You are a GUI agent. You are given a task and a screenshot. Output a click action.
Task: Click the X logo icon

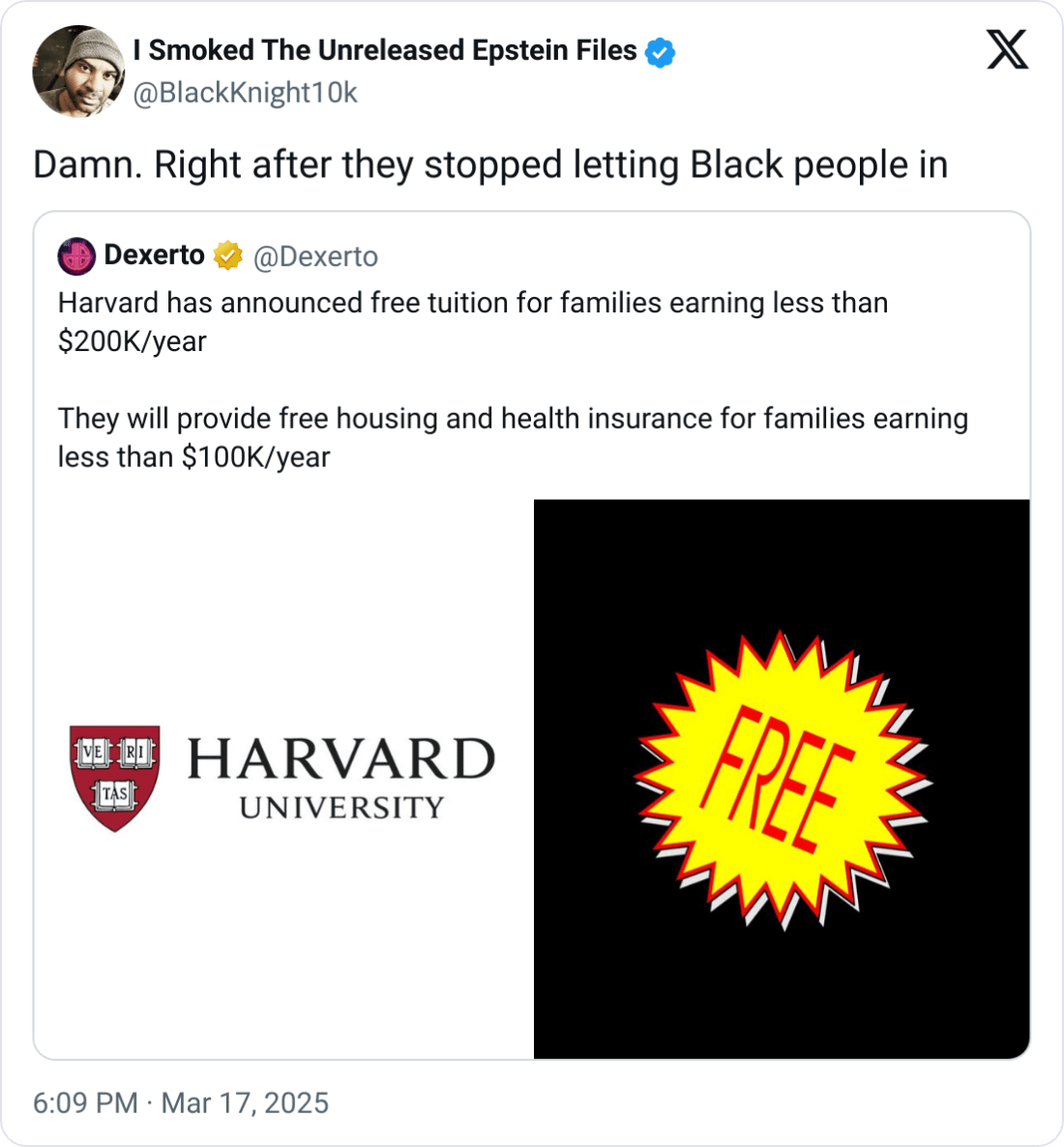pos(1007,49)
